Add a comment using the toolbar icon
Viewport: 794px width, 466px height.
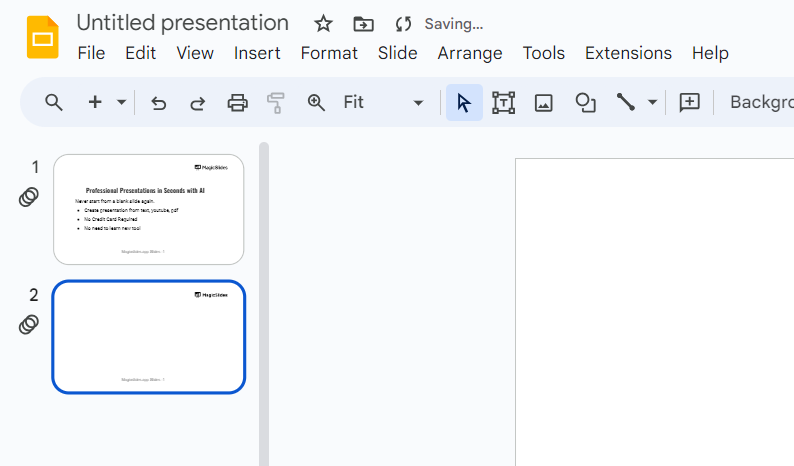[689, 102]
